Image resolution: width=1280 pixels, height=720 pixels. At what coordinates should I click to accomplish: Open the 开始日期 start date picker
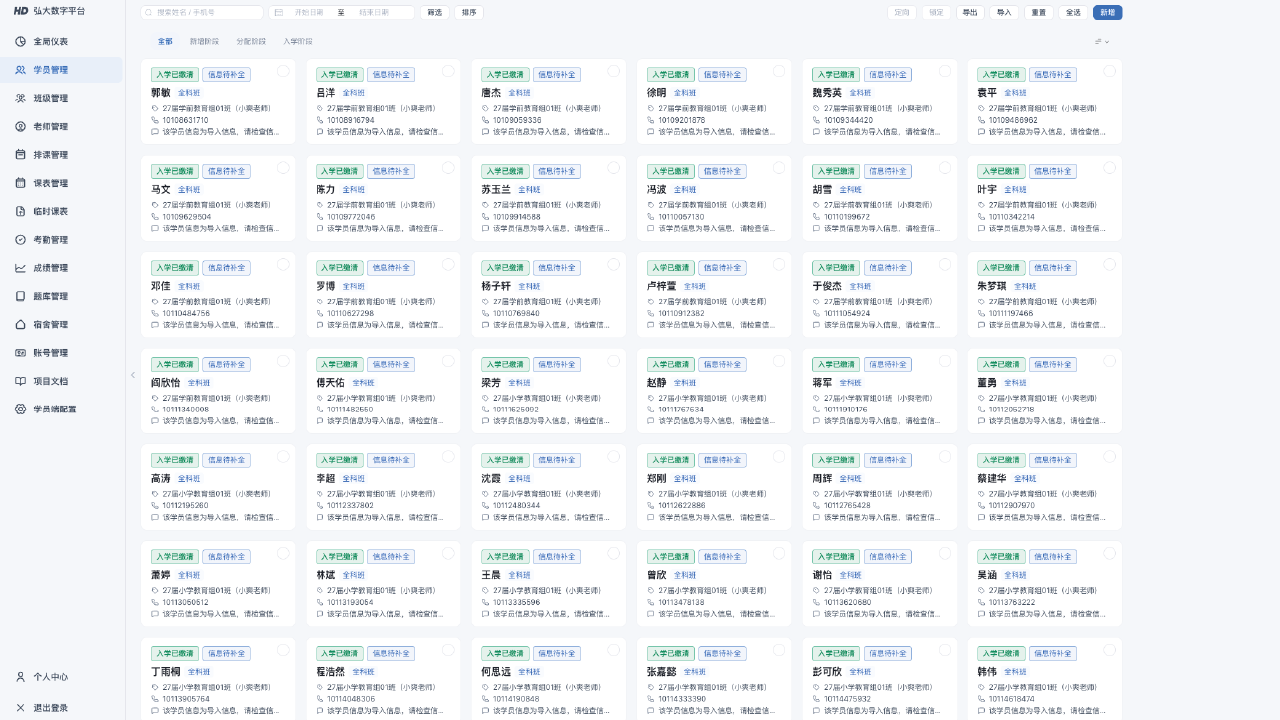309,13
